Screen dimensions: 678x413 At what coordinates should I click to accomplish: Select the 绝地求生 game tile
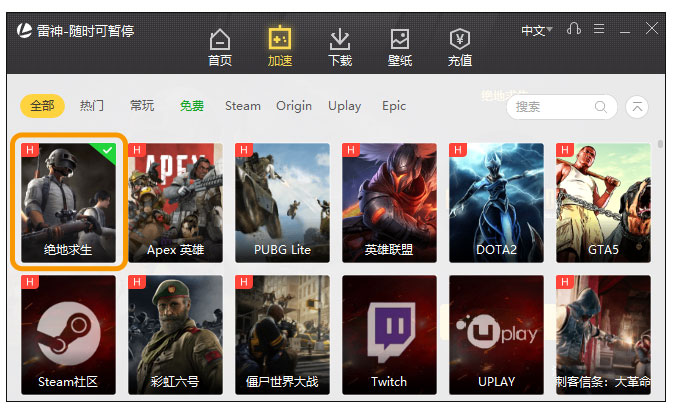(68, 201)
